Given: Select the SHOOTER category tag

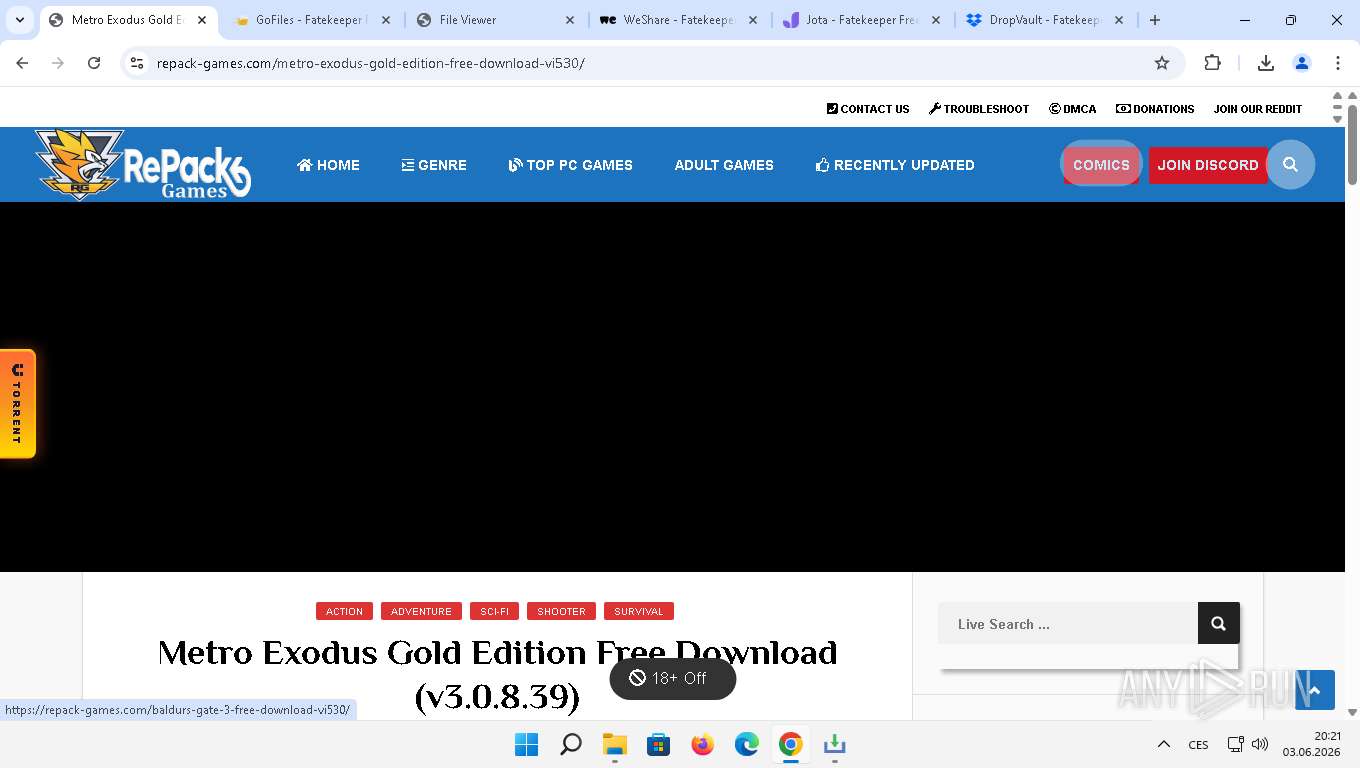Looking at the screenshot, I should (561, 611).
